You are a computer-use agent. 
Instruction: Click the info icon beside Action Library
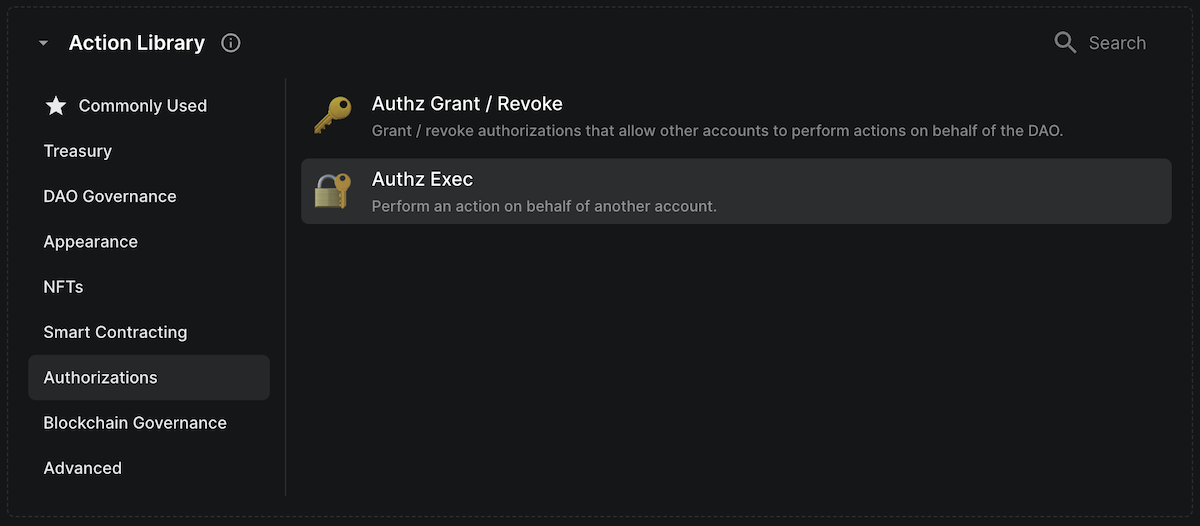(x=231, y=43)
